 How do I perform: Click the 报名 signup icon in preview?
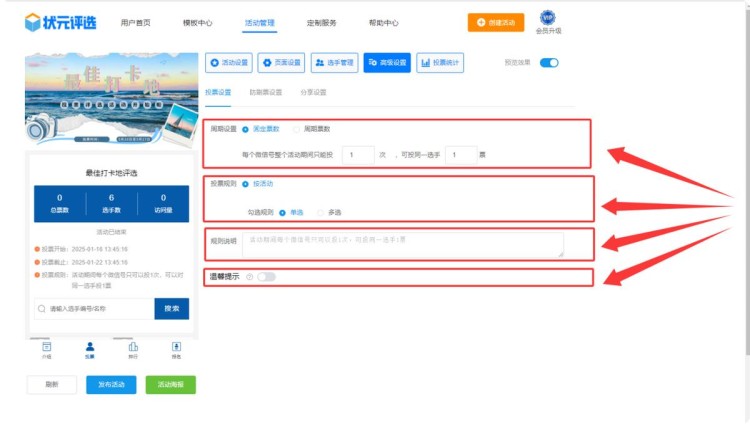click(176, 346)
